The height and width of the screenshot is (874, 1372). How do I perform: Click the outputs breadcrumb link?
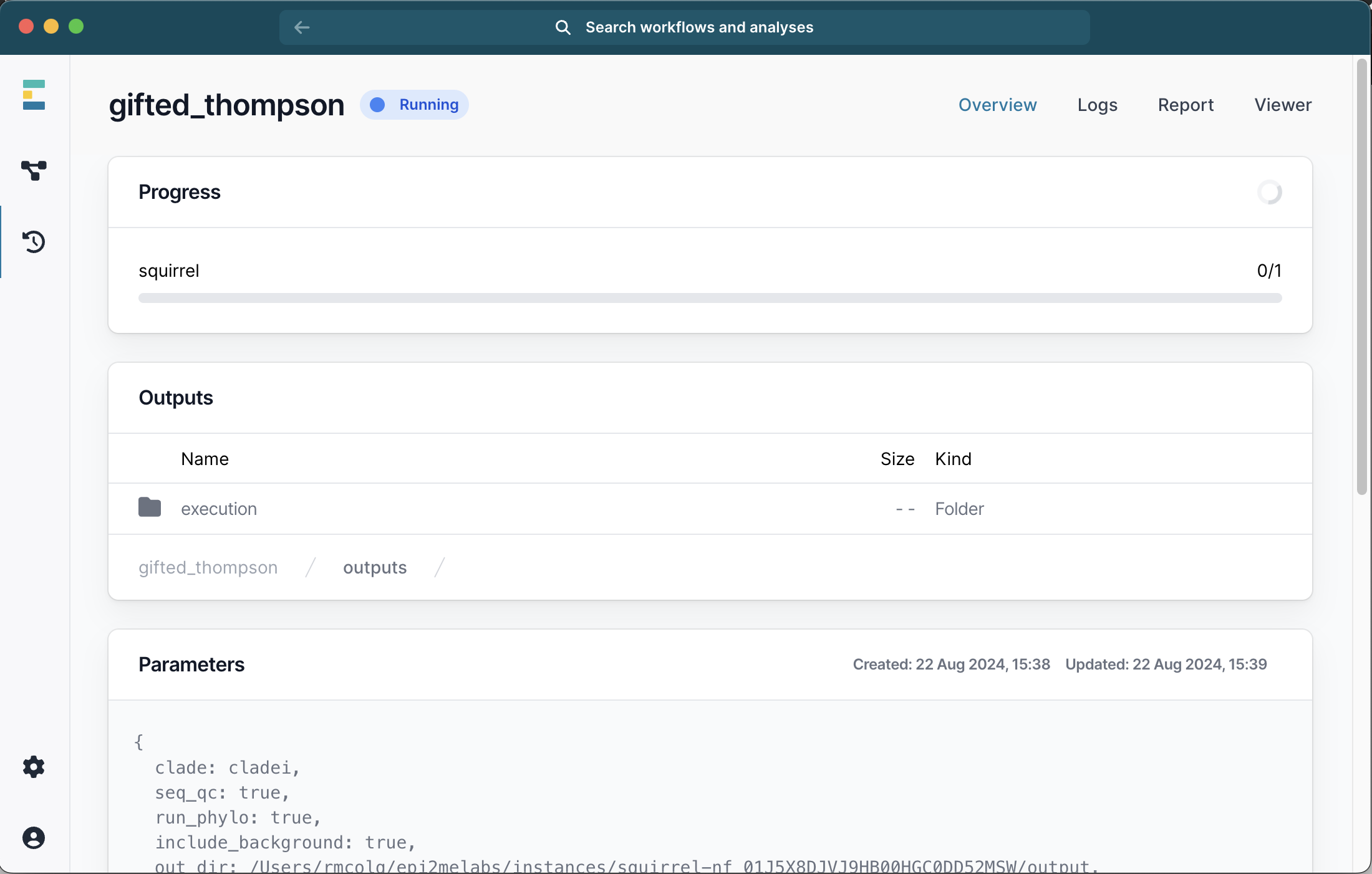tap(374, 567)
